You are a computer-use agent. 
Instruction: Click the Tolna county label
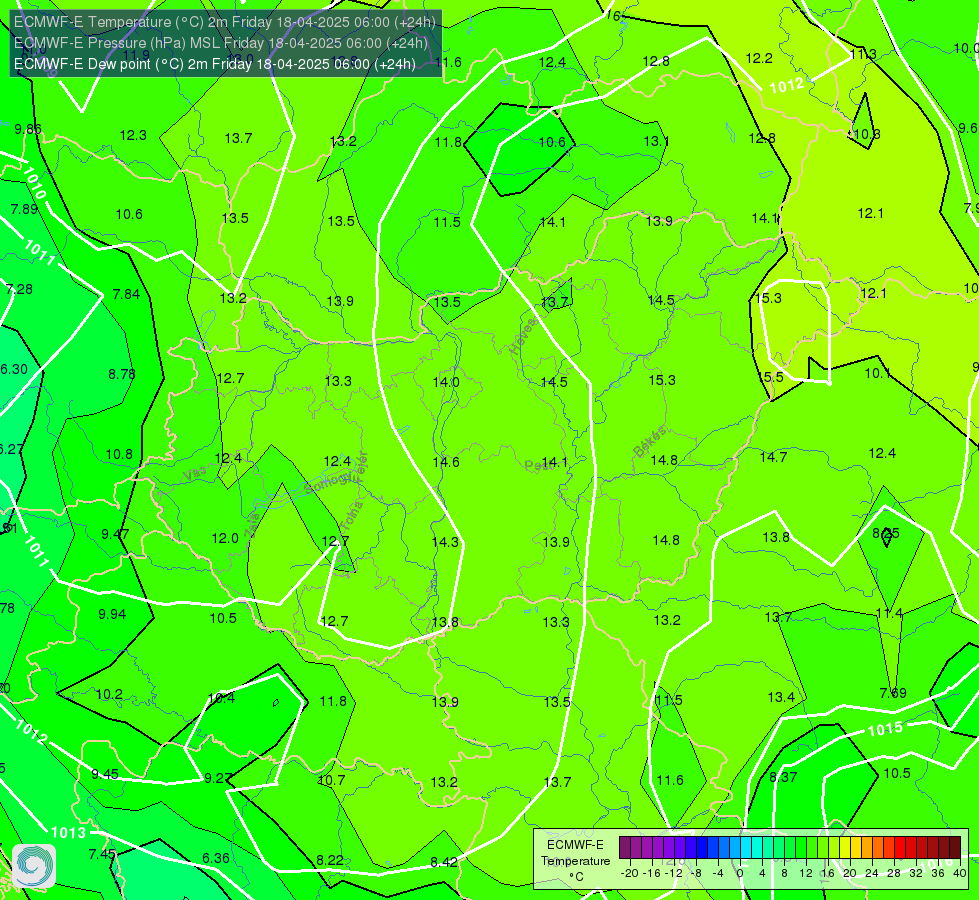pyautogui.click(x=352, y=518)
